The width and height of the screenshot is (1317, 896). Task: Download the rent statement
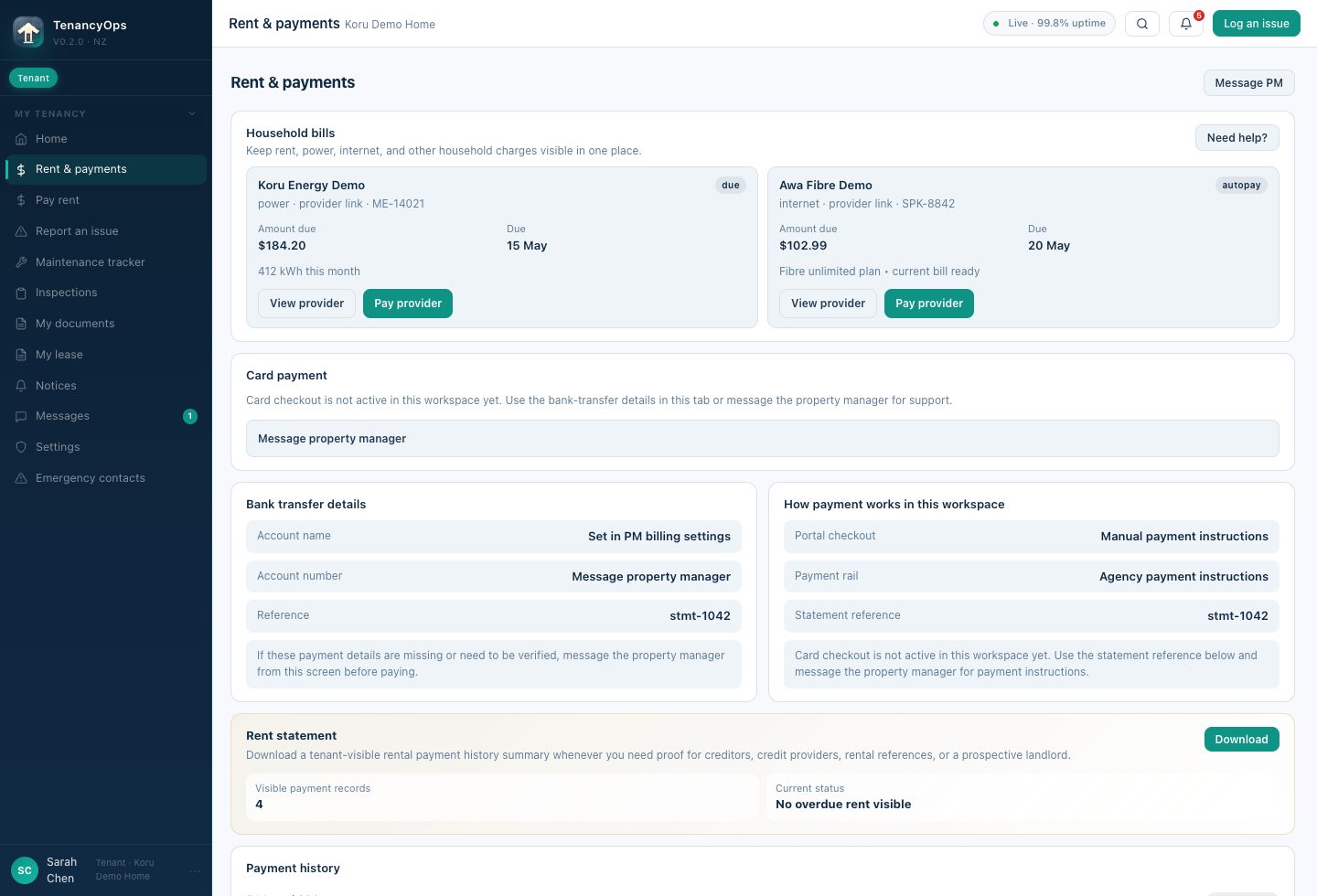tap(1241, 740)
